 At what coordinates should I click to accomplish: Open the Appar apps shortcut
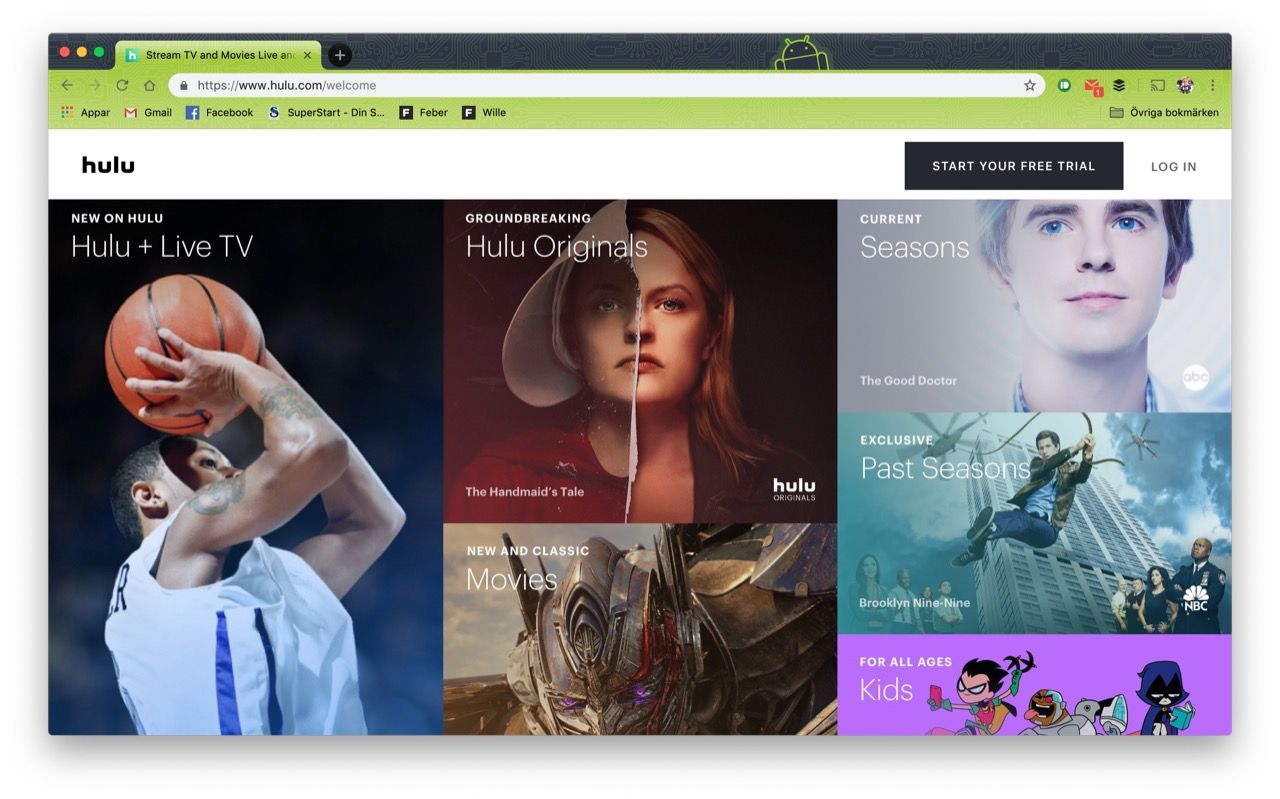[85, 113]
